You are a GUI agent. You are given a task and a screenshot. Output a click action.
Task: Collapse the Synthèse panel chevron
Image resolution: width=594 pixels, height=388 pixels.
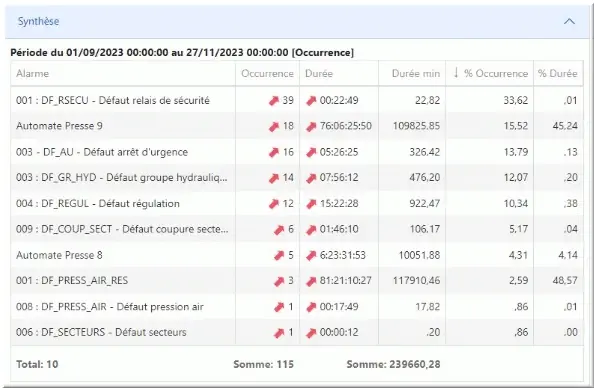pos(569,22)
